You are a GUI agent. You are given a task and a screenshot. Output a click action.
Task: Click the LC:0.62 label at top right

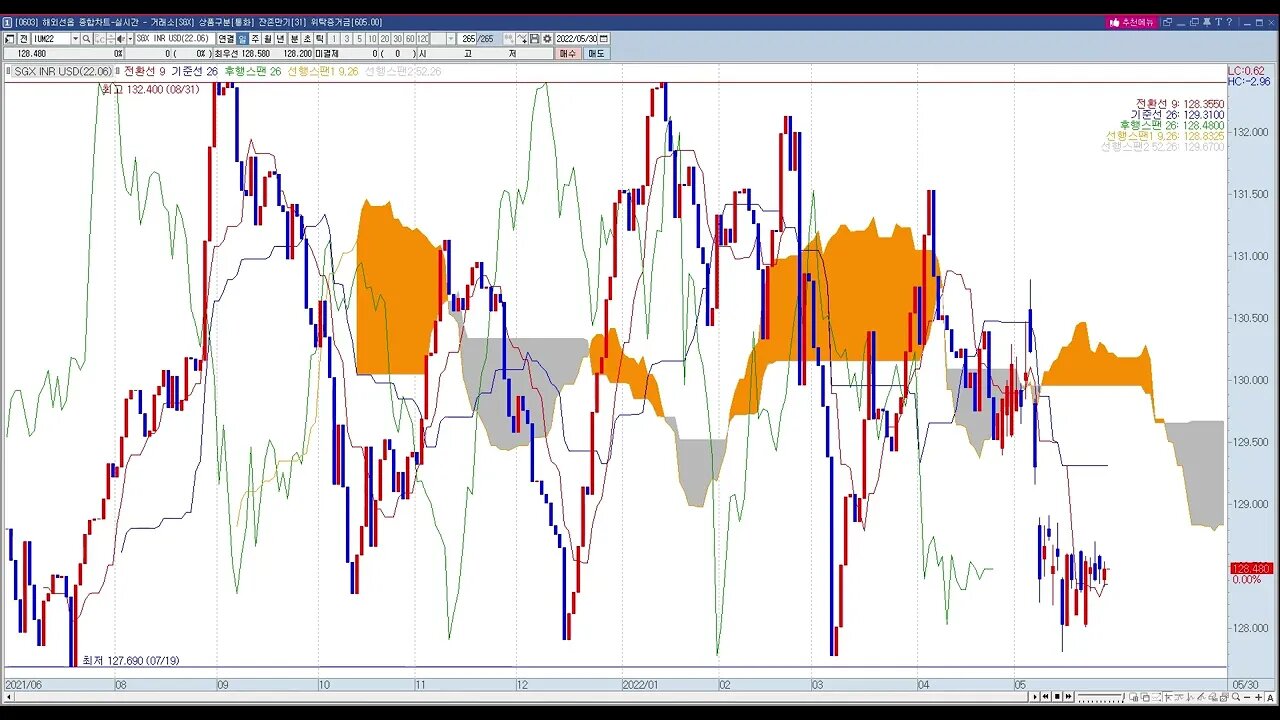(1247, 70)
